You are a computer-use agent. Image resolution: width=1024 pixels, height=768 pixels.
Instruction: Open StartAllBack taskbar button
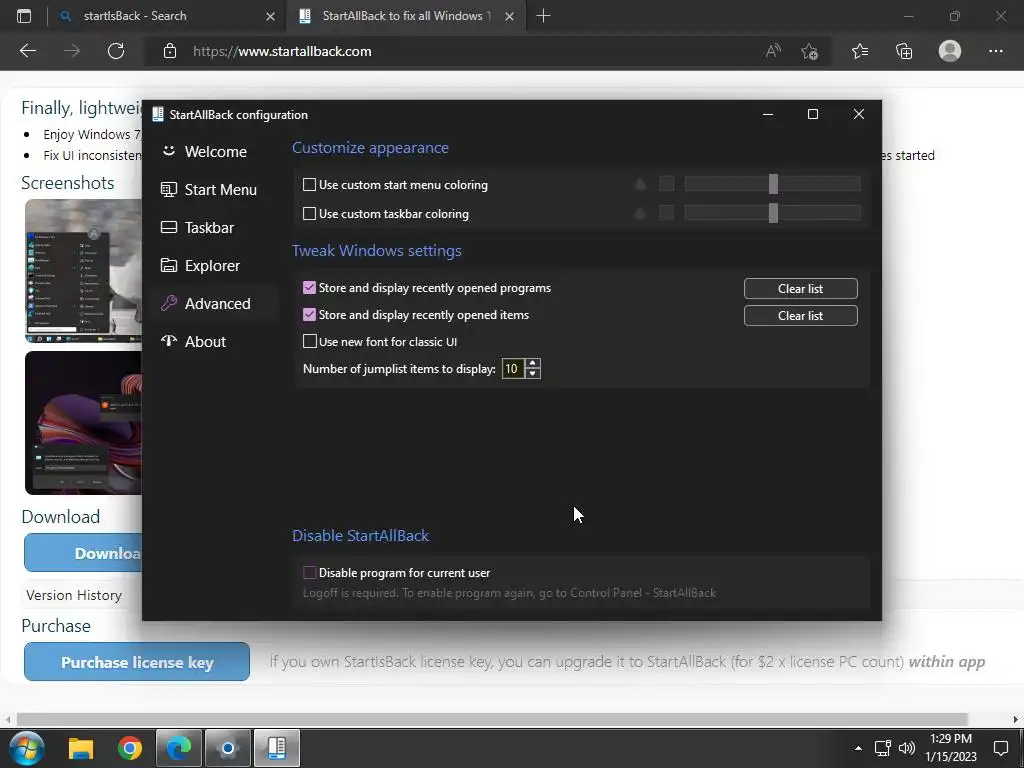click(276, 748)
